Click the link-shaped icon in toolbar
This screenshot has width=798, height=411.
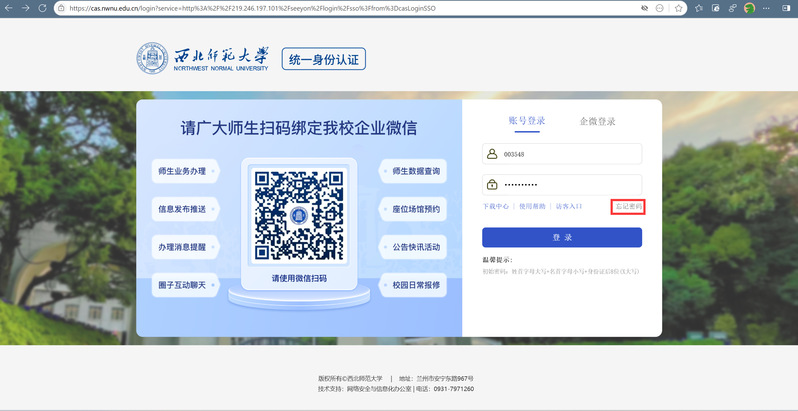point(732,8)
